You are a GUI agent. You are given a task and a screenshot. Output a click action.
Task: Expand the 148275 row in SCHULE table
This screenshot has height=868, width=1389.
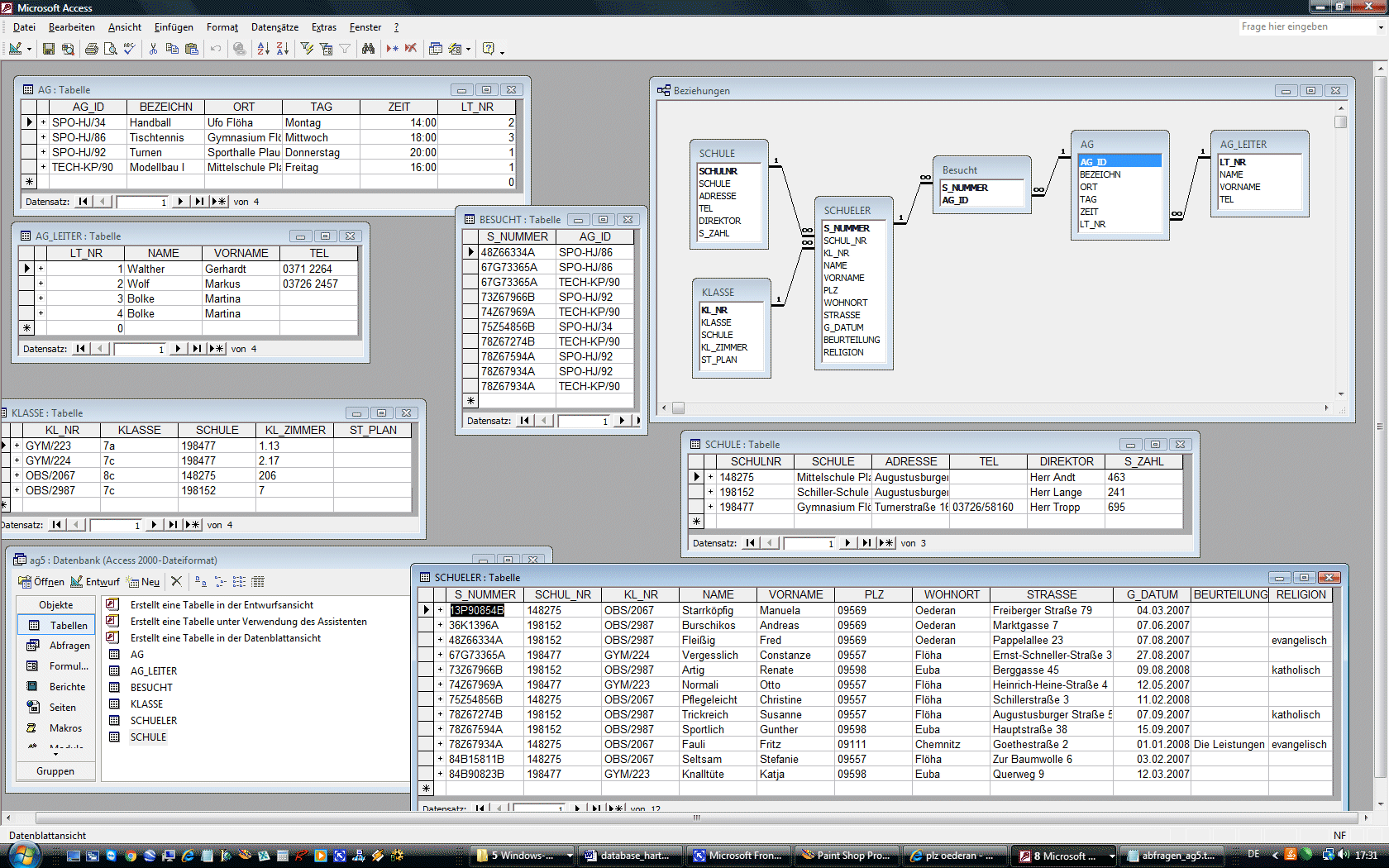(x=710, y=477)
